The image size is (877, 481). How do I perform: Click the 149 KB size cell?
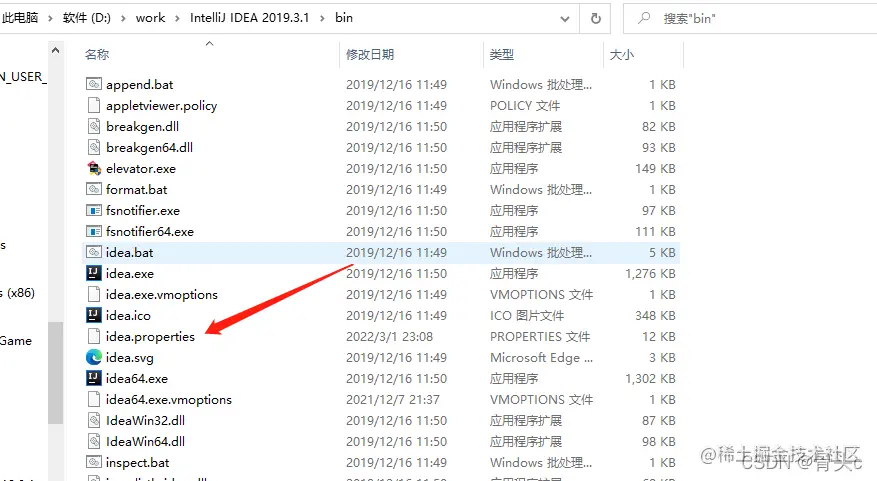(x=655, y=168)
